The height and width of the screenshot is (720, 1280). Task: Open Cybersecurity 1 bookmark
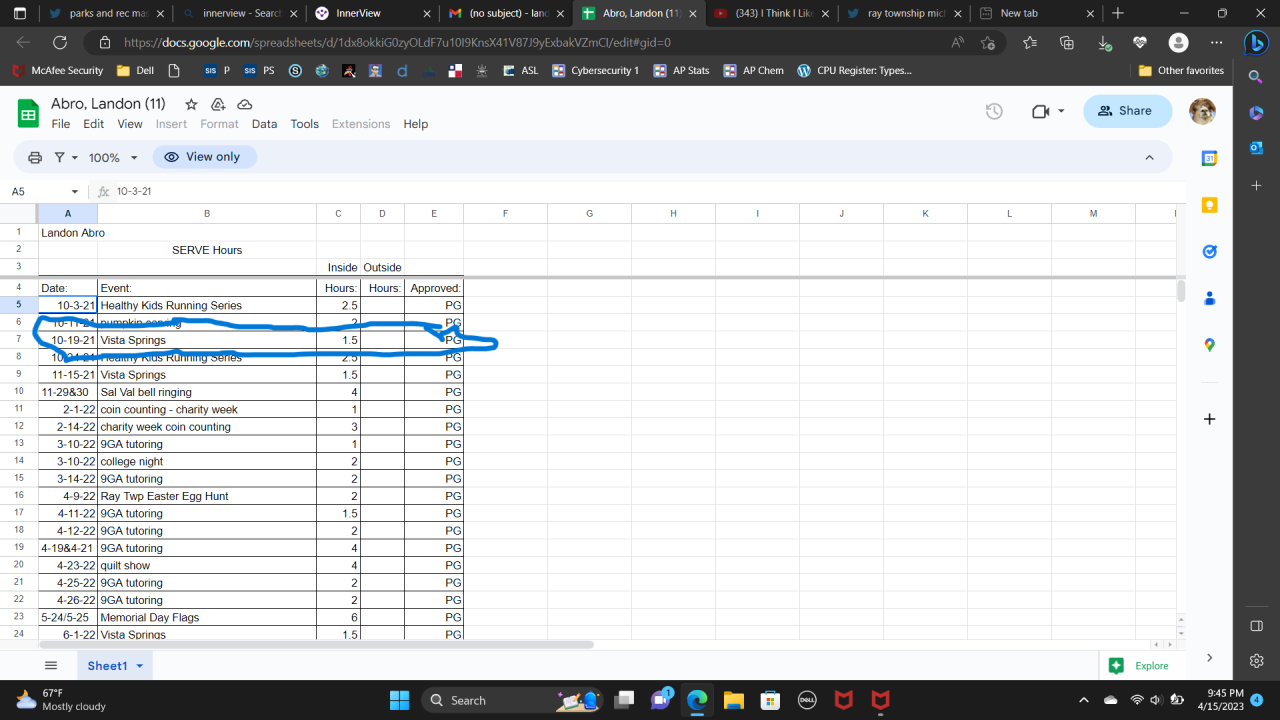click(x=595, y=70)
